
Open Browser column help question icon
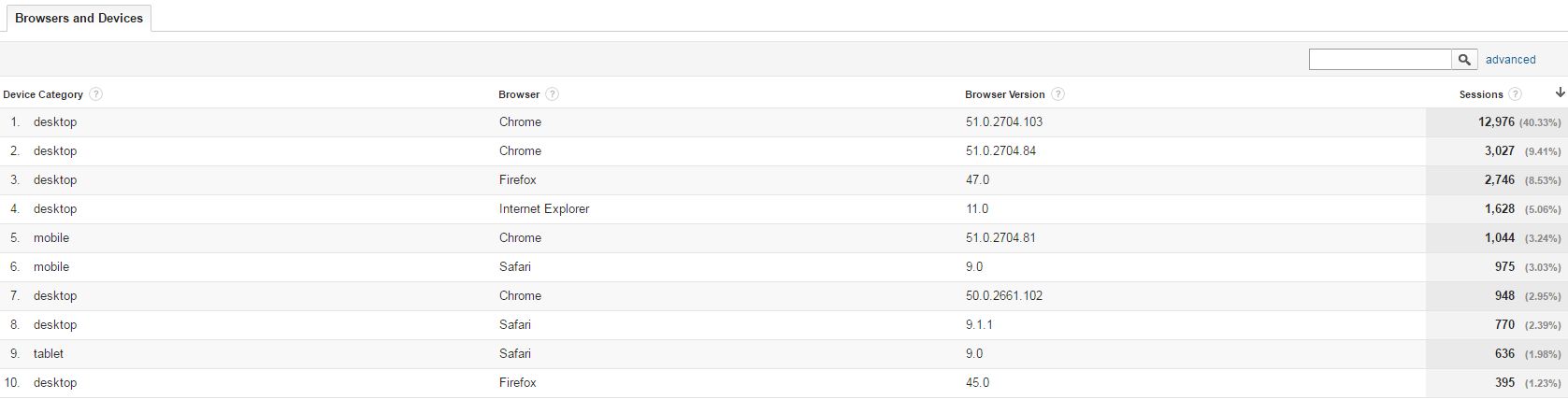tap(552, 94)
